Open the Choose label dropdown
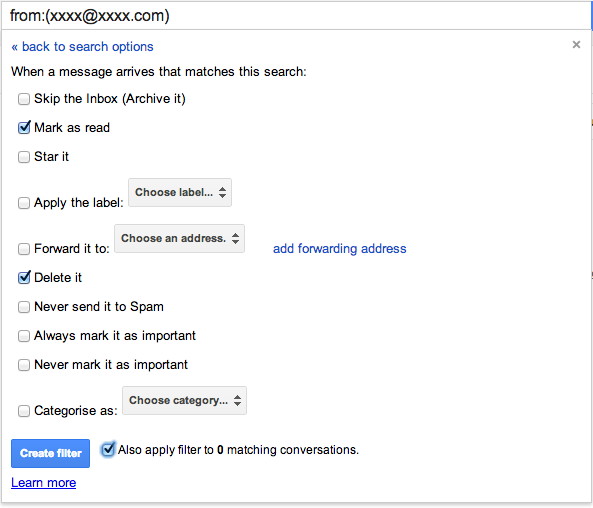 (x=180, y=193)
